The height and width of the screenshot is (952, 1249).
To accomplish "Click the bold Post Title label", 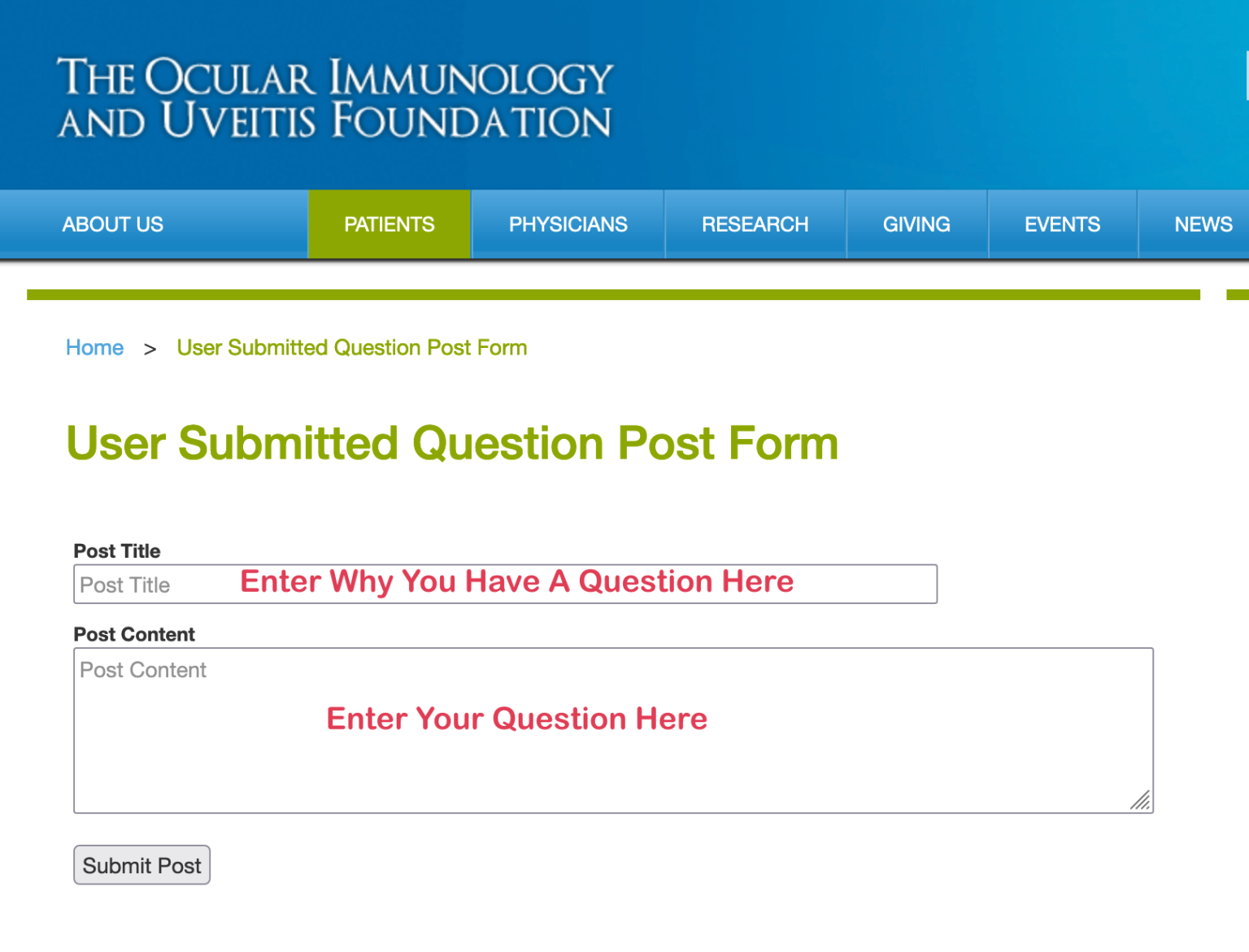I will [x=117, y=550].
